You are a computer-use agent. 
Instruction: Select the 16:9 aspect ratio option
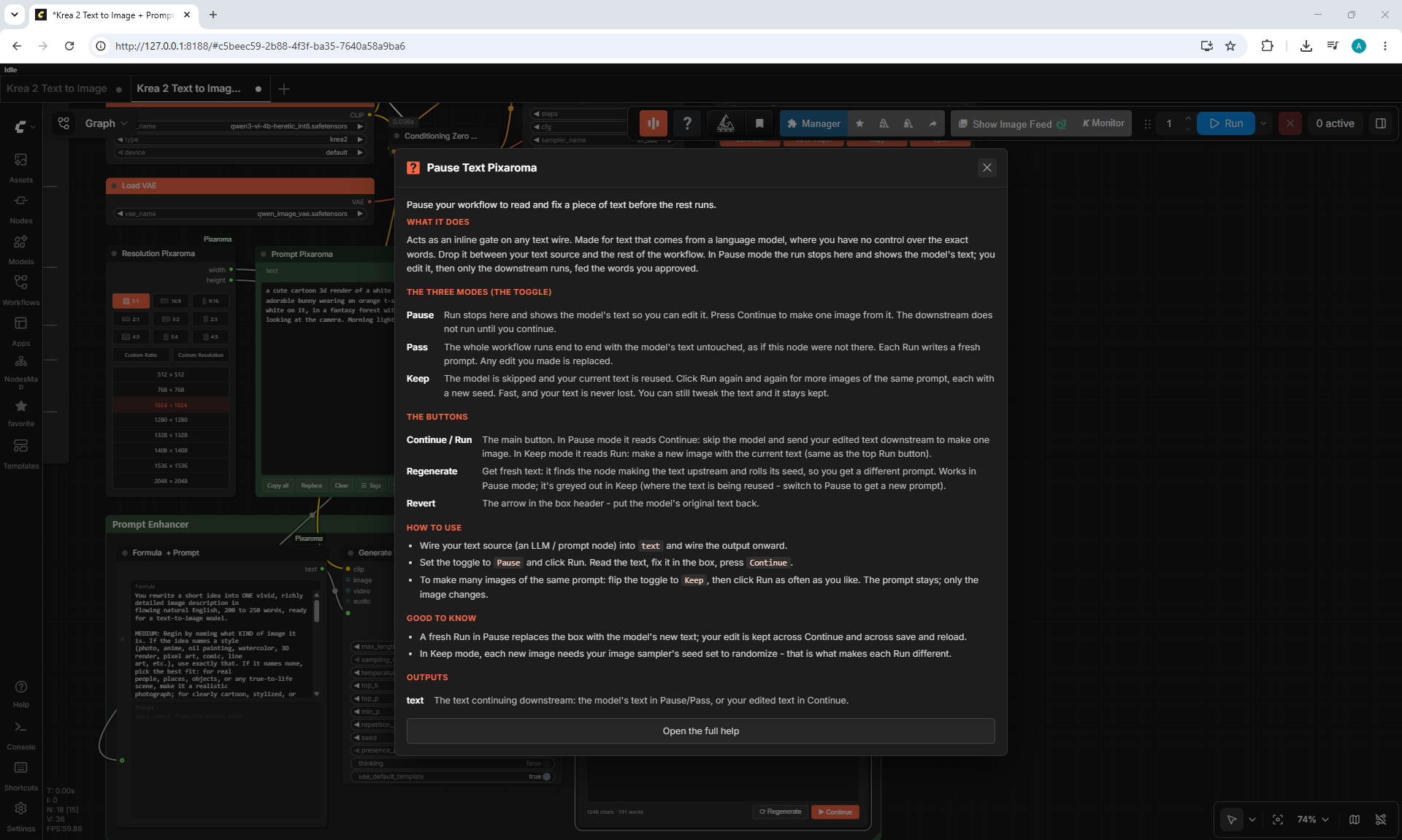tap(171, 301)
